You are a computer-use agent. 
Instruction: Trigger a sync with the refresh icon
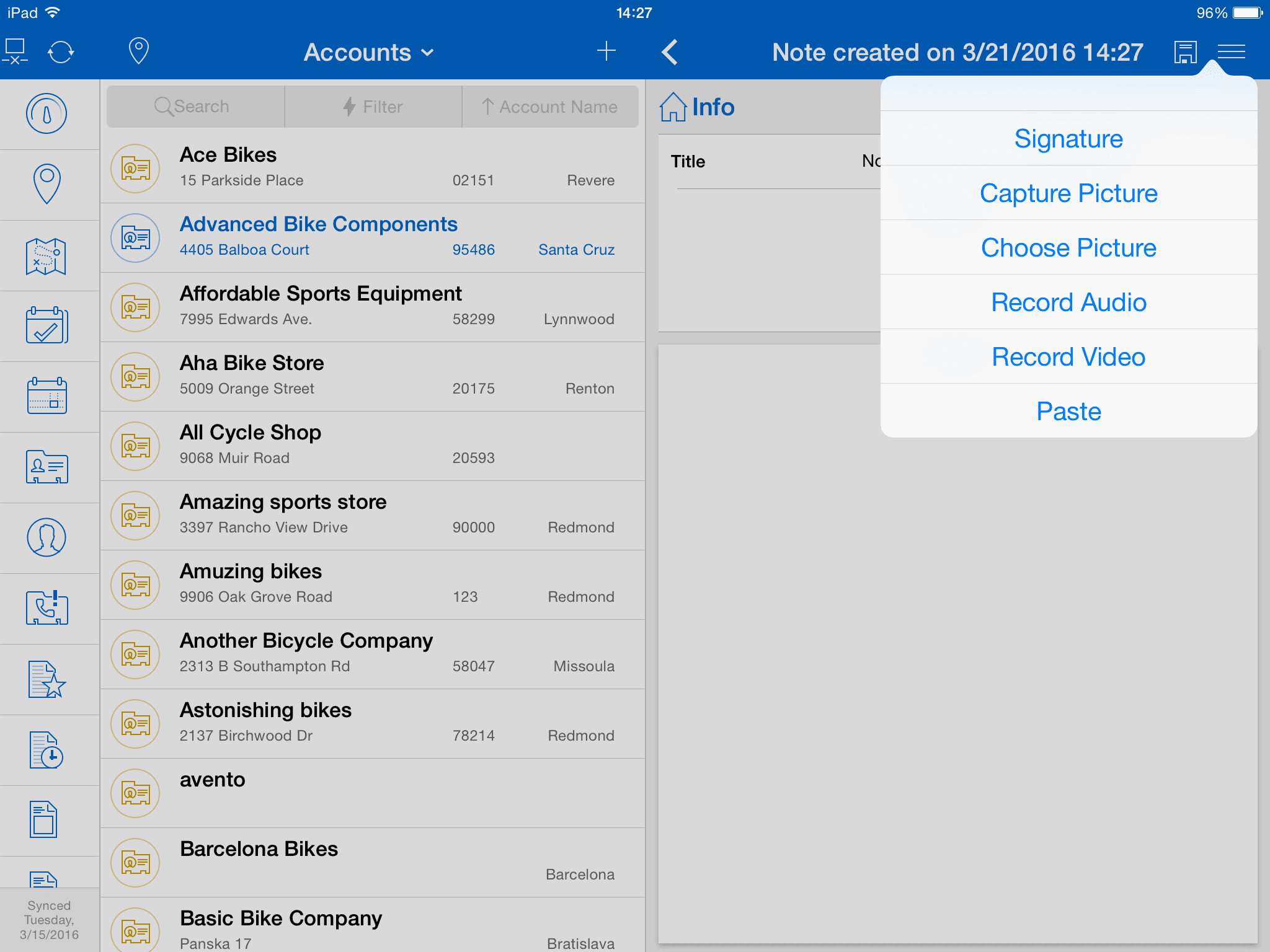[x=61, y=51]
